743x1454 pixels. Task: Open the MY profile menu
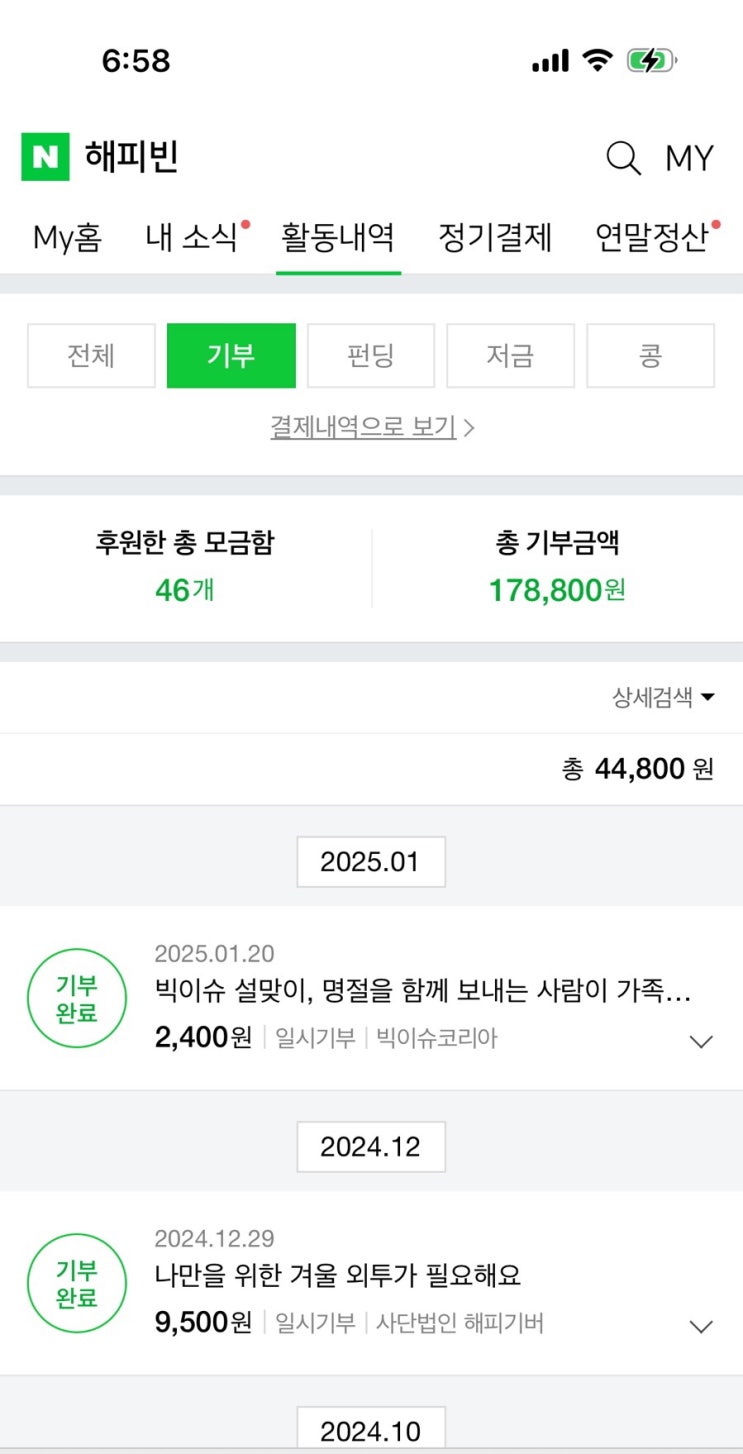pos(689,158)
